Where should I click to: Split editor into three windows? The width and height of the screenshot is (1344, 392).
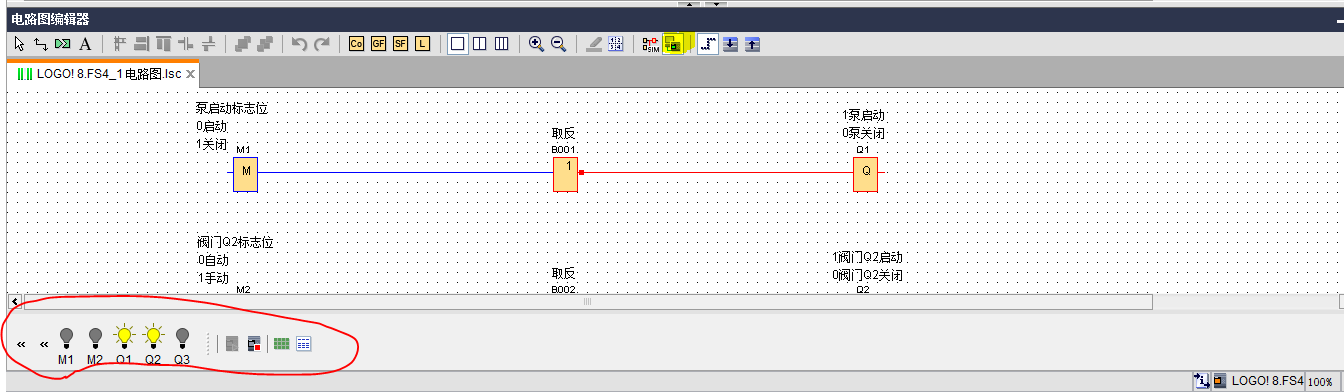pyautogui.click(x=501, y=44)
